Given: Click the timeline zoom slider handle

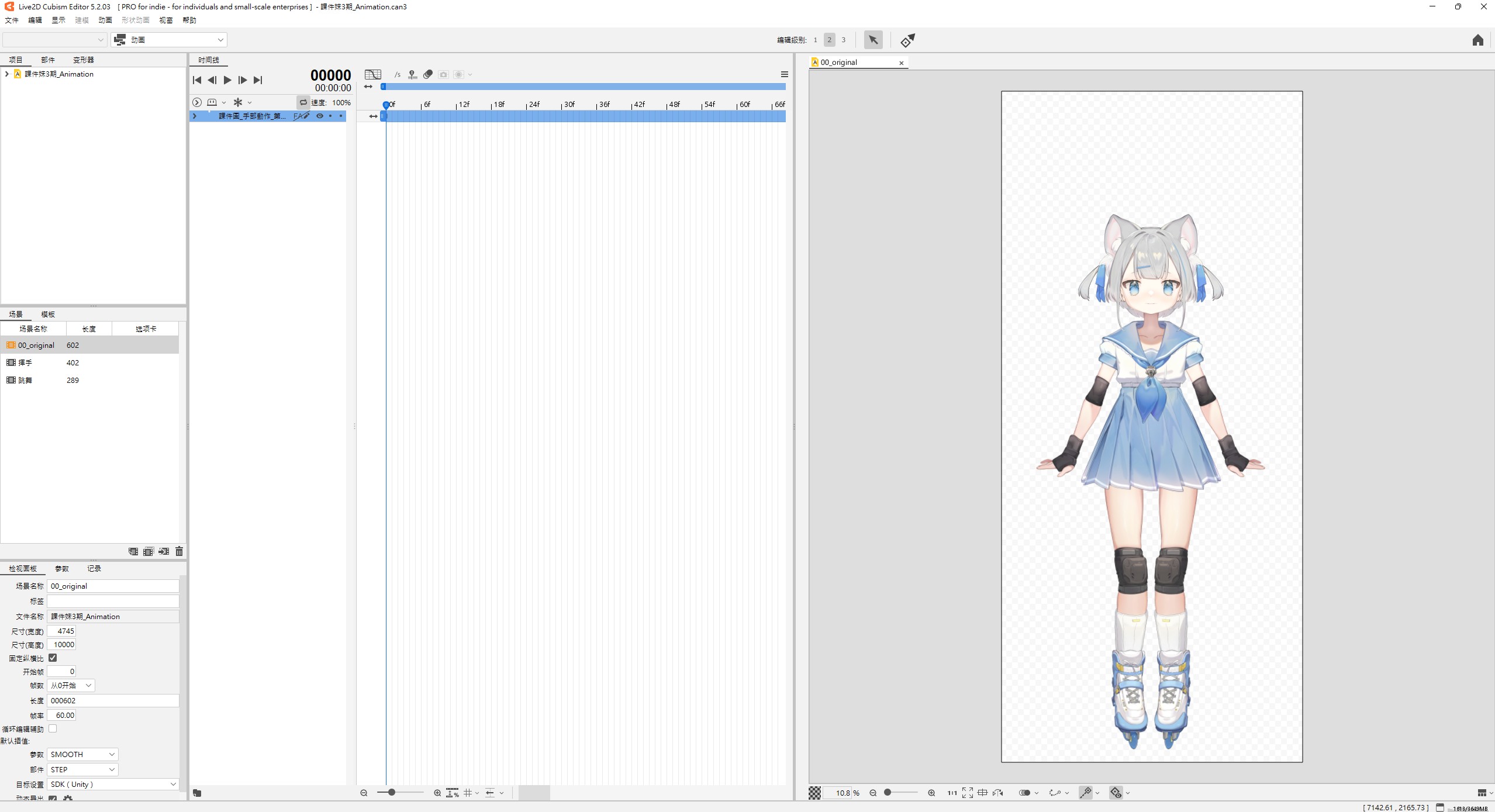Looking at the screenshot, I should pyautogui.click(x=391, y=793).
